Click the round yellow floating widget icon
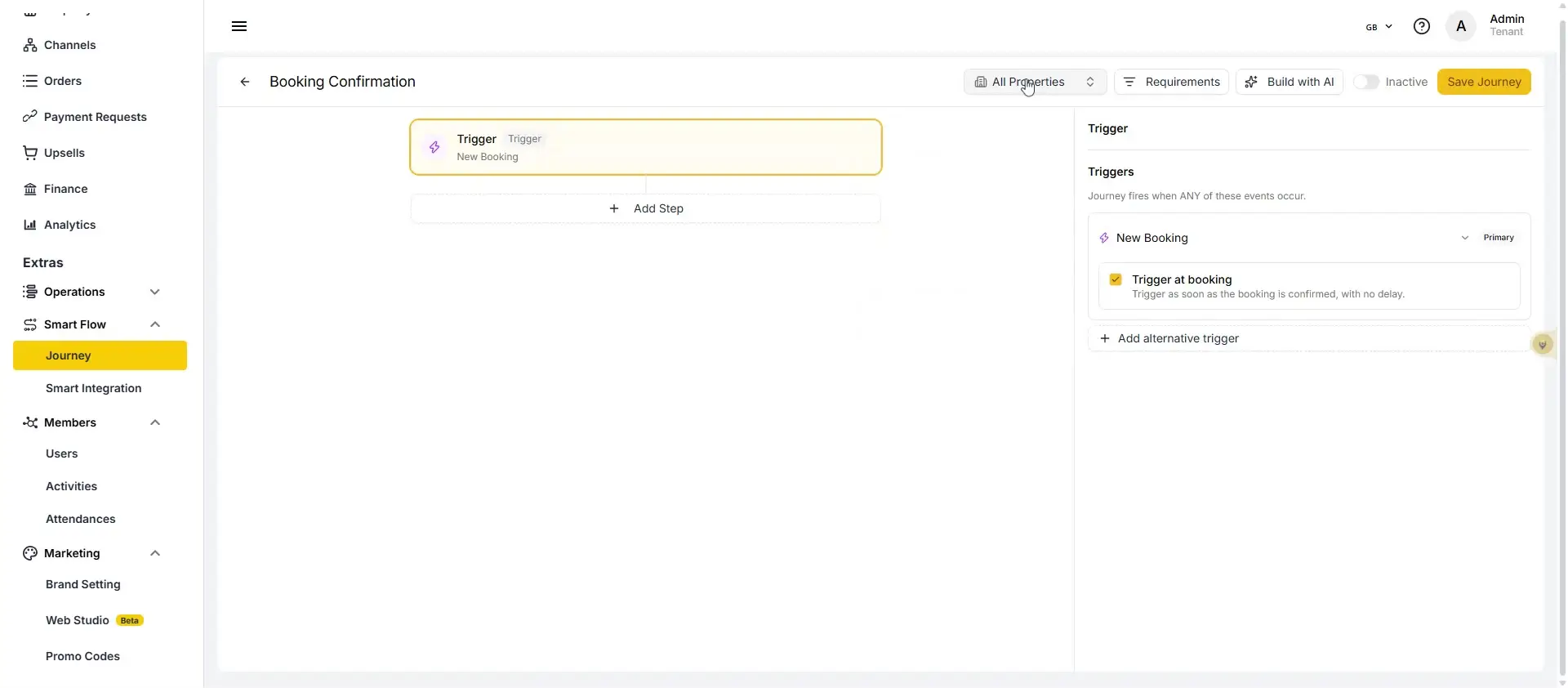This screenshot has height=688, width=1568. click(1542, 345)
